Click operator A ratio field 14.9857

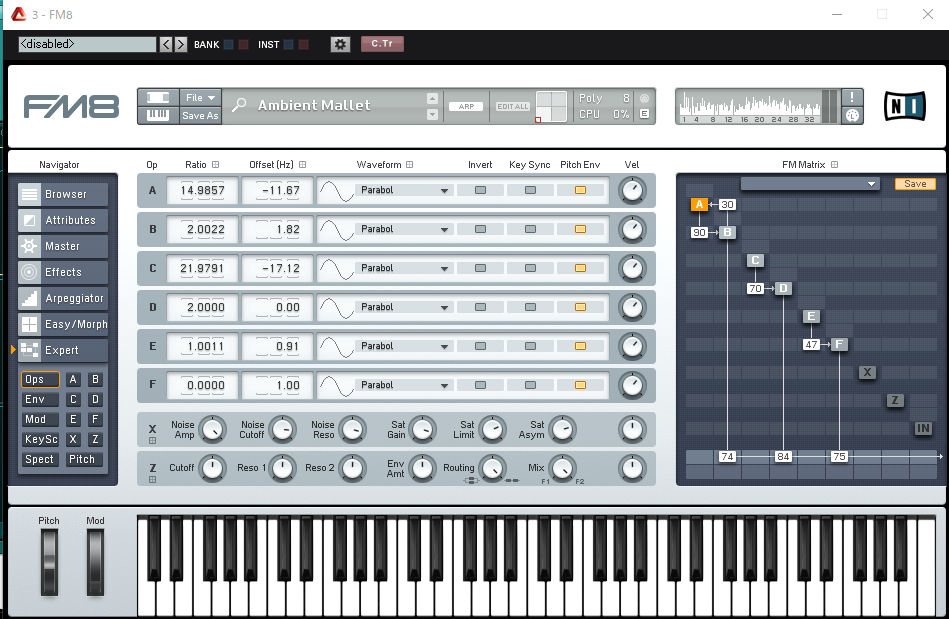click(202, 190)
